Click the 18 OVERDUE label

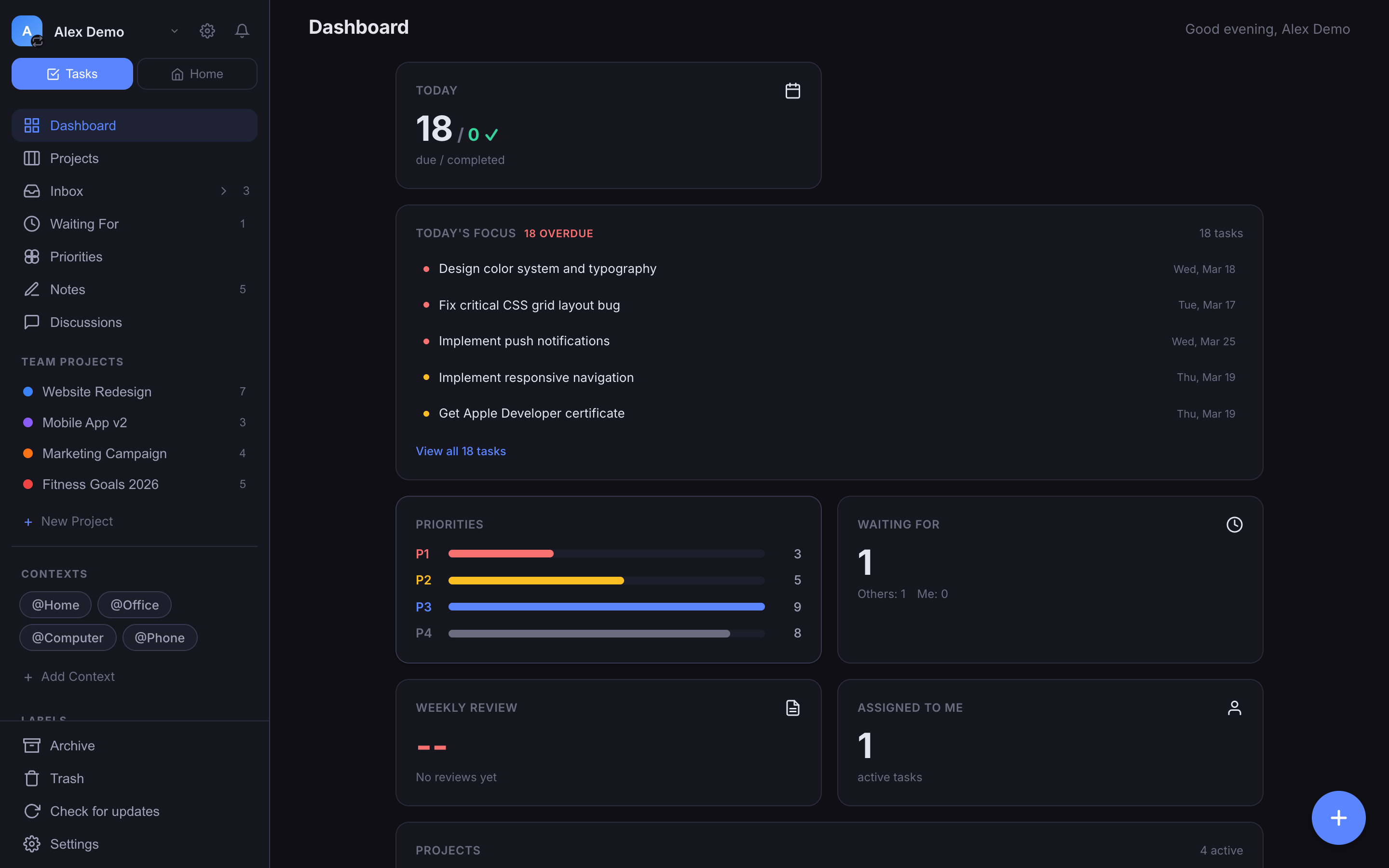tap(558, 234)
